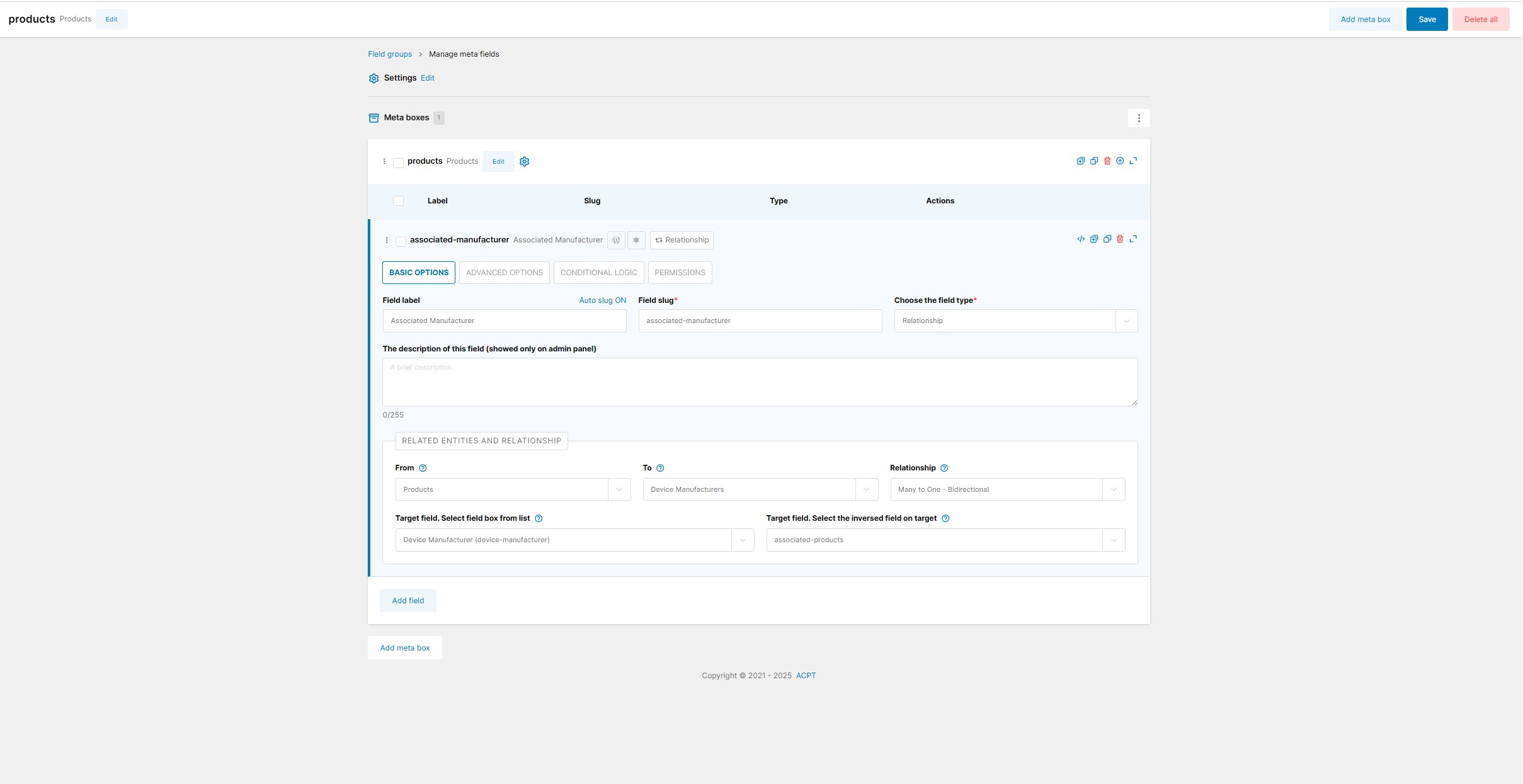This screenshot has height=784, width=1523.
Task: Follow the Field groups breadcrumb link
Action: (x=390, y=54)
